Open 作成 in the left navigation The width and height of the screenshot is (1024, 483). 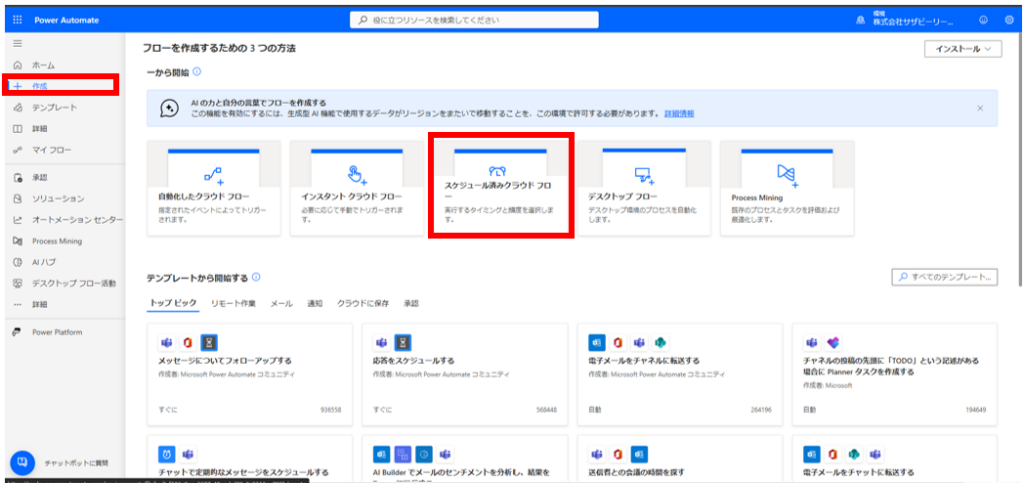(40, 87)
